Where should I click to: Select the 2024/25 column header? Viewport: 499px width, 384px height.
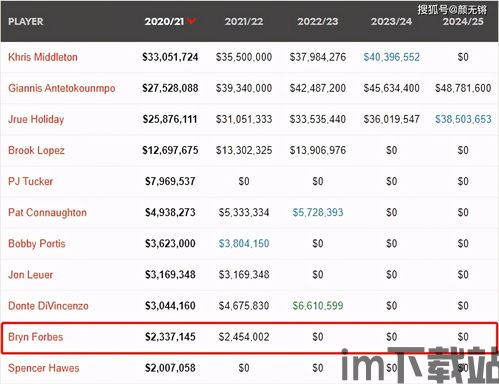click(x=463, y=21)
